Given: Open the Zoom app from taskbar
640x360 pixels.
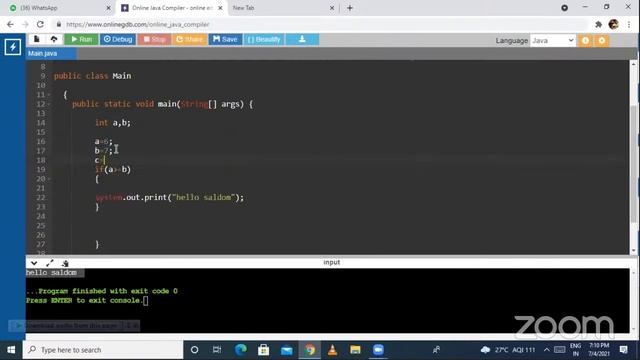Looking at the screenshot, I should pos(378,350).
